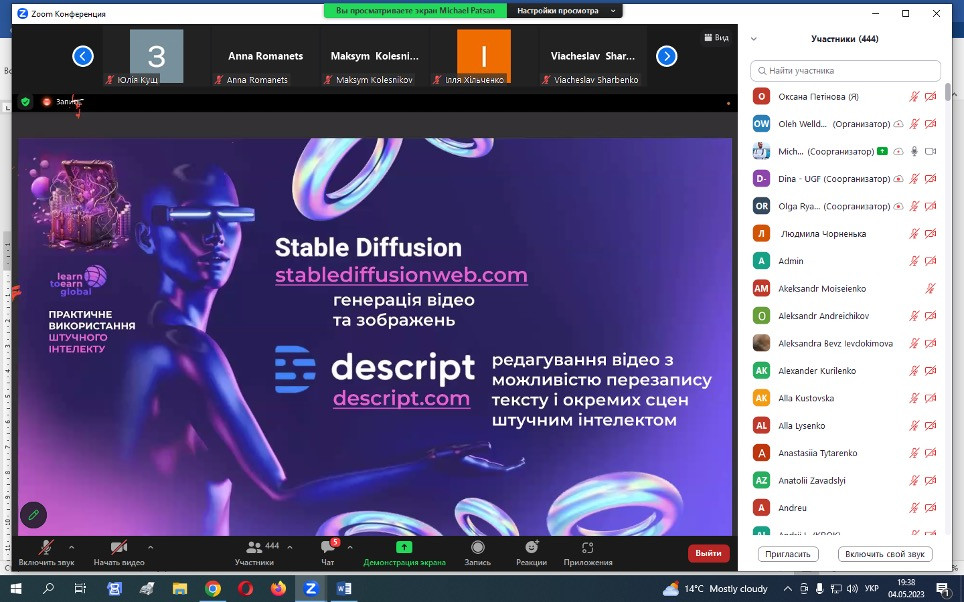Select Anna Romanets video thumbnail
The width and height of the screenshot is (964, 602).
266,56
